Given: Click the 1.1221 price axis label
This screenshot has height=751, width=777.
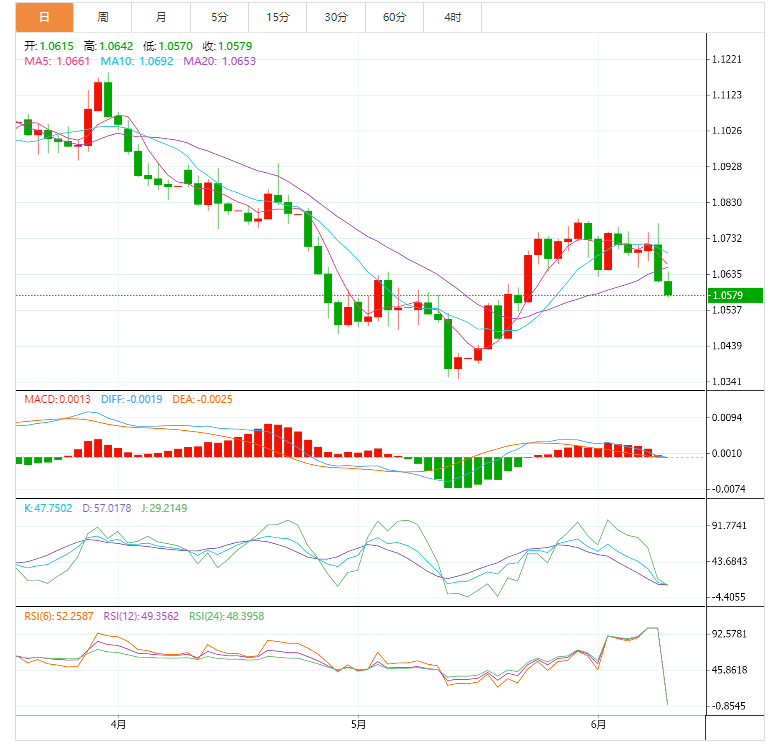Looking at the screenshot, I should click(x=727, y=59).
